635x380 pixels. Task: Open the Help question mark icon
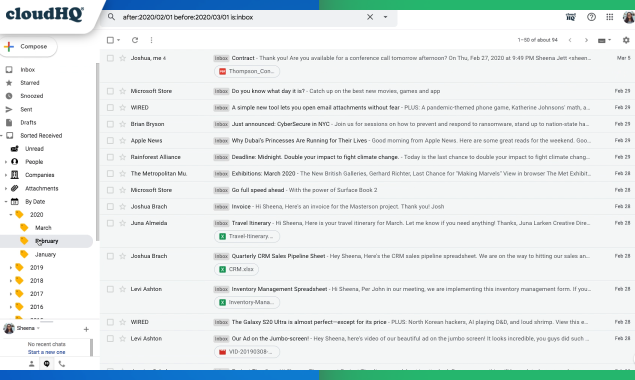[x=591, y=17]
